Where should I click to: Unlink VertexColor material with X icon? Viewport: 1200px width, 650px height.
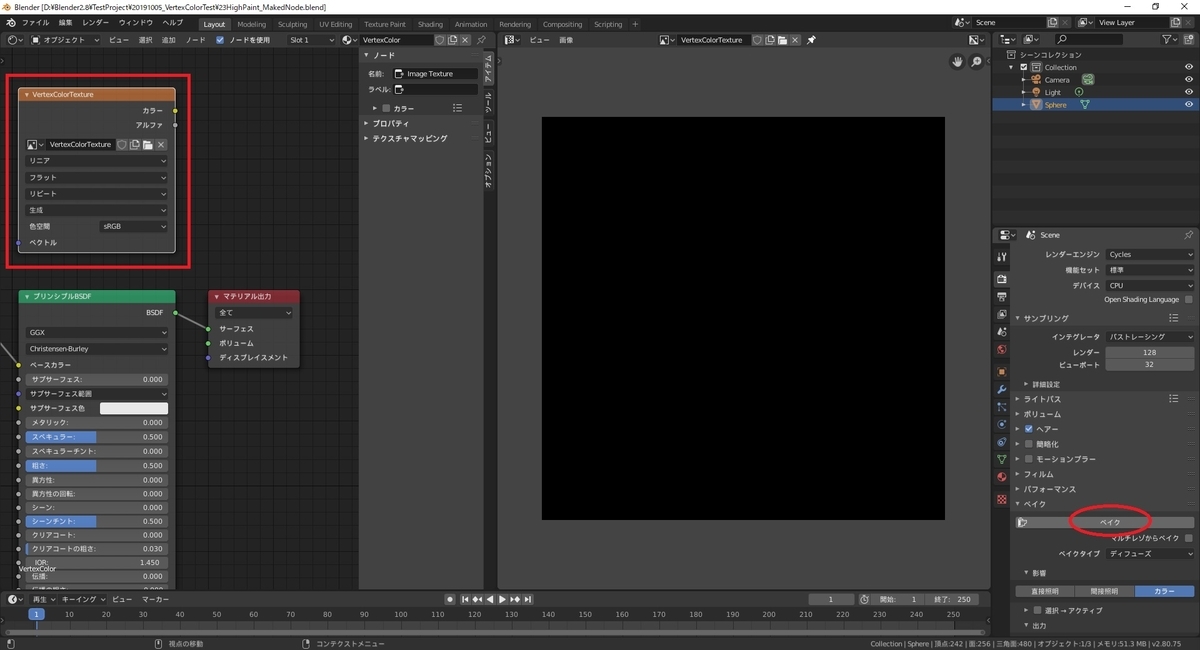point(466,40)
